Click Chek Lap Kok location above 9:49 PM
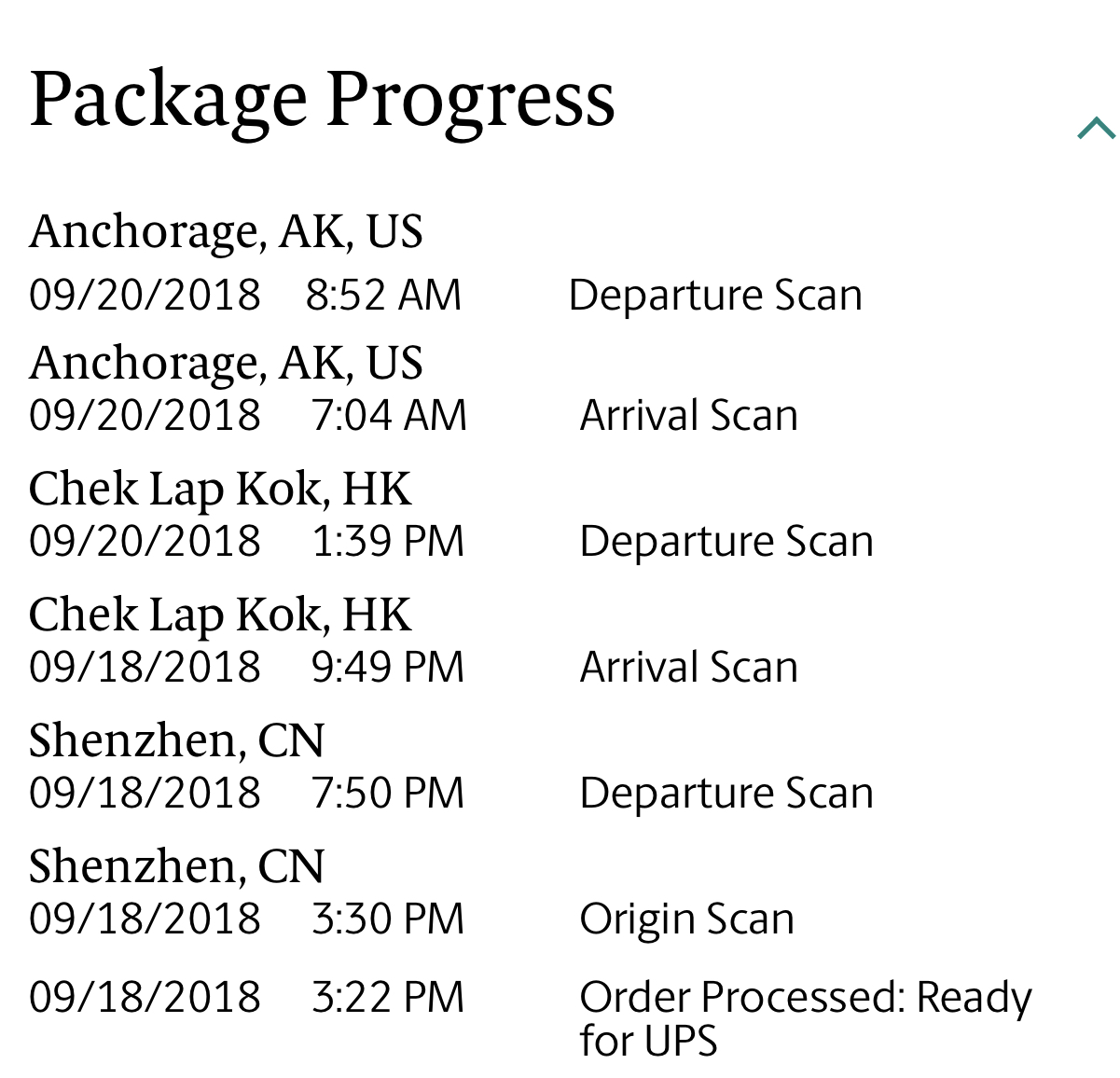The image size is (1120, 1078). (x=220, y=614)
